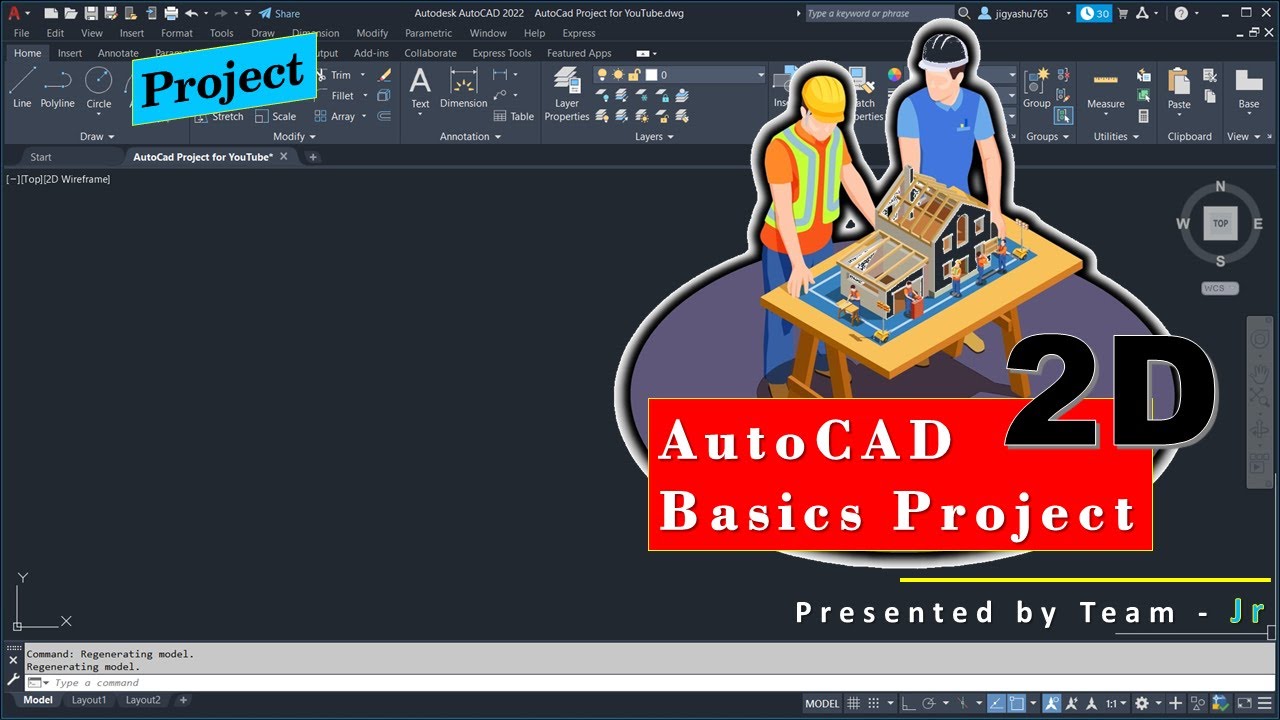
Task: Click the Save icon in quick access toolbar
Action: click(92, 13)
